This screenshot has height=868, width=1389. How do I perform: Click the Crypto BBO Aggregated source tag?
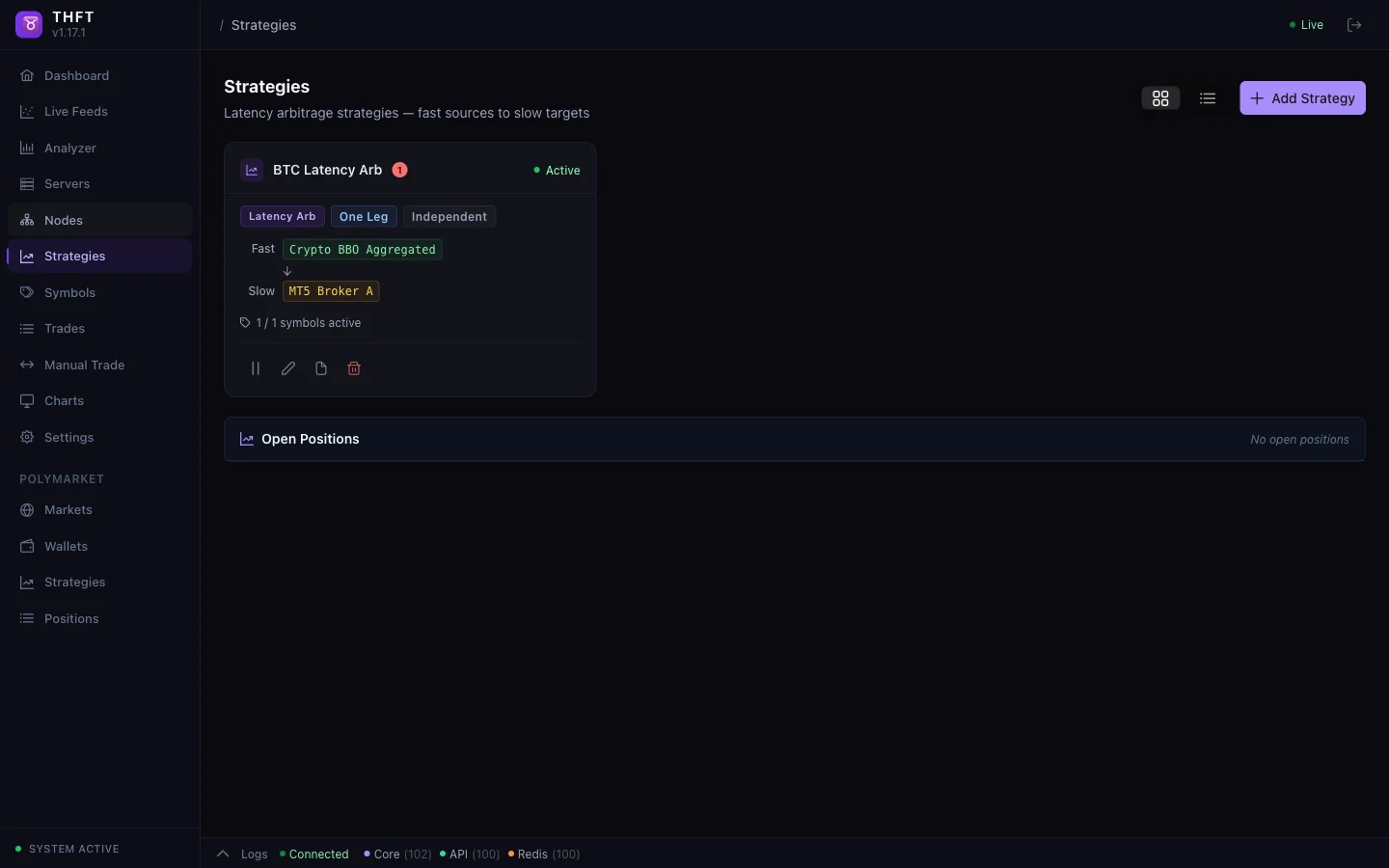click(x=363, y=250)
